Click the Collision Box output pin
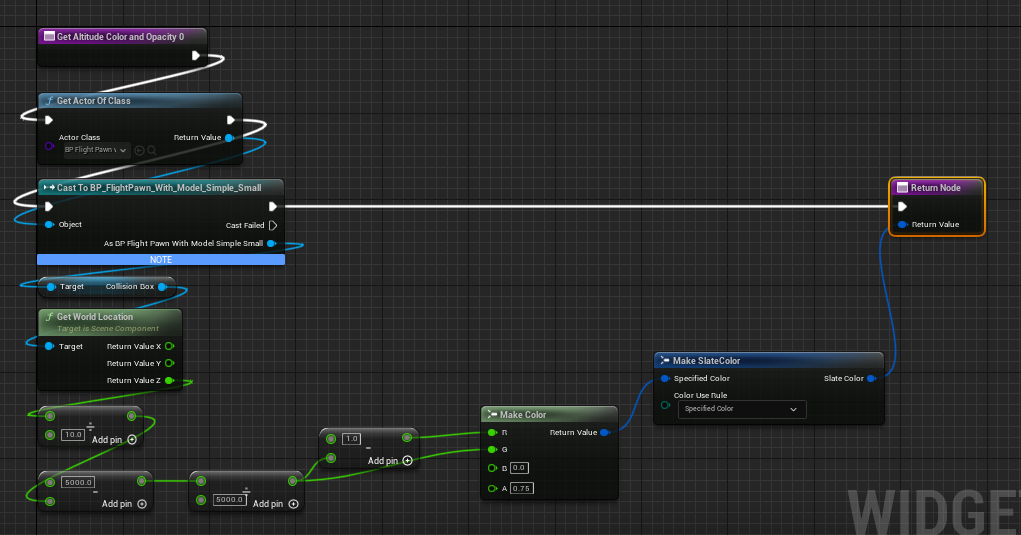The width and height of the screenshot is (1021, 535). 163,286
